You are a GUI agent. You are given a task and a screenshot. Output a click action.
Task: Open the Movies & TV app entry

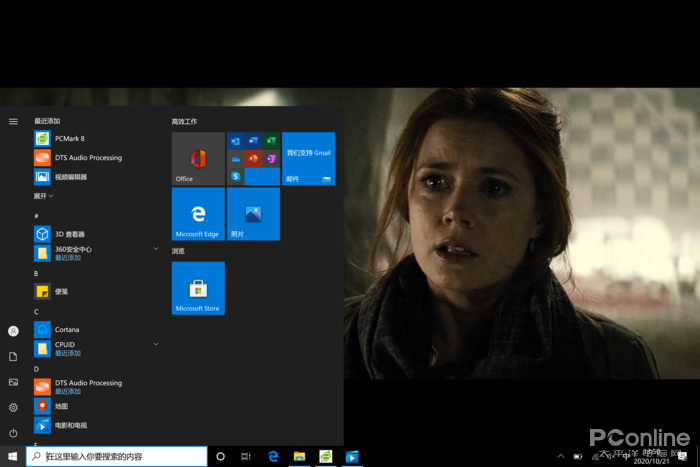96,425
